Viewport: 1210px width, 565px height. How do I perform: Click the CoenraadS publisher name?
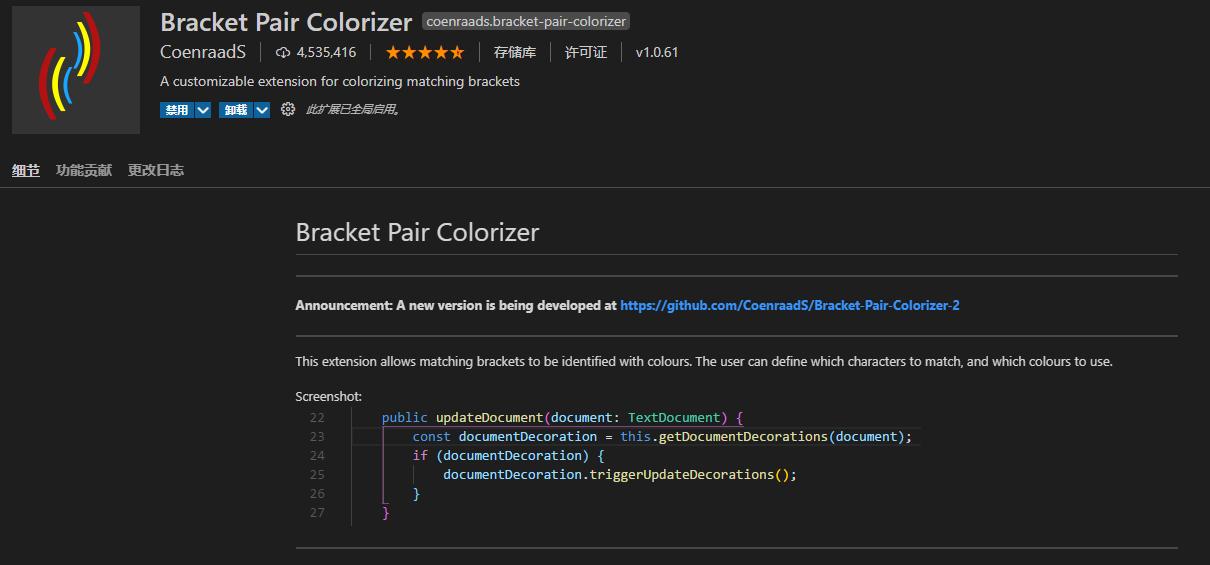203,52
